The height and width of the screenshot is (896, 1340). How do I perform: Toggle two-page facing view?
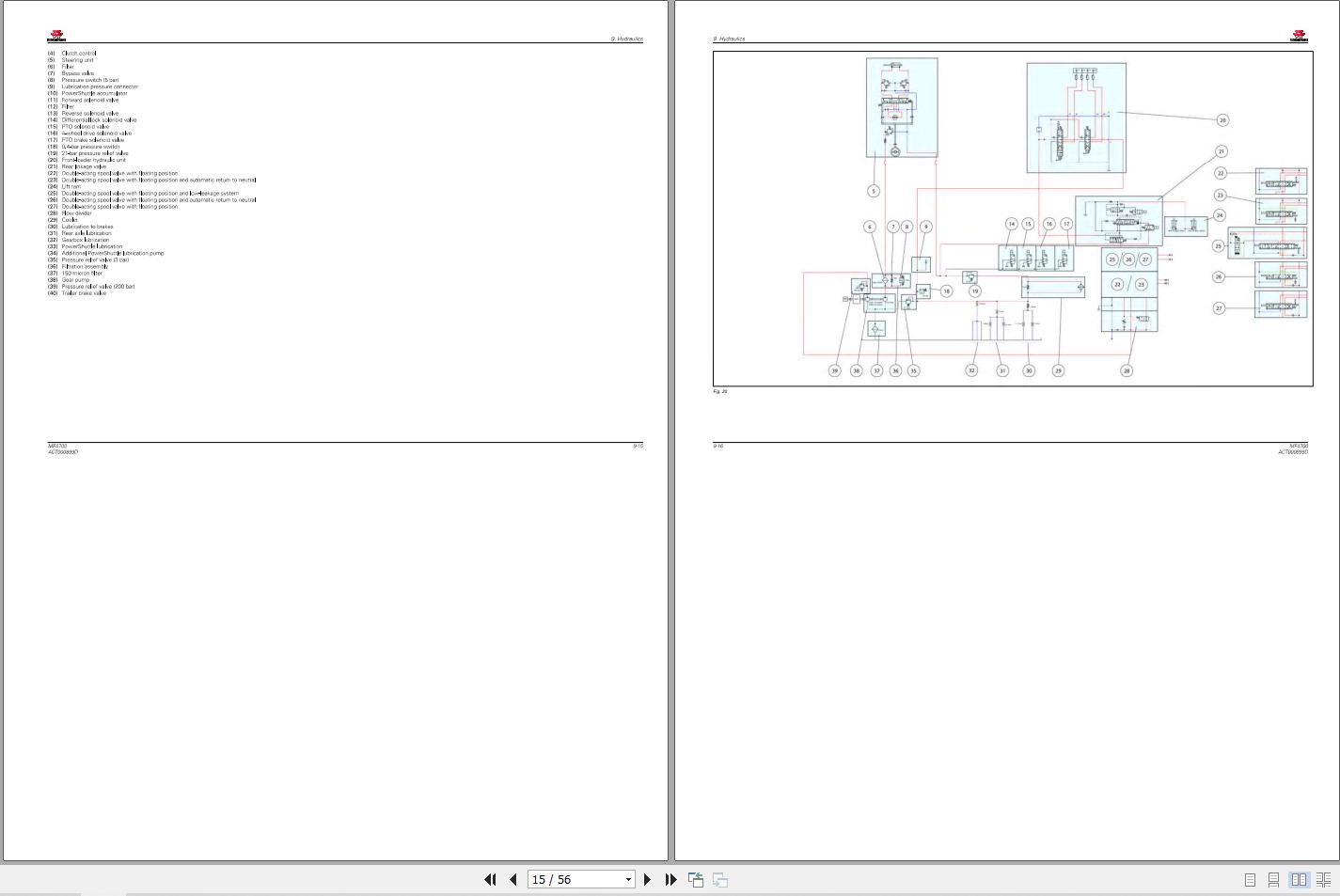click(x=1299, y=879)
